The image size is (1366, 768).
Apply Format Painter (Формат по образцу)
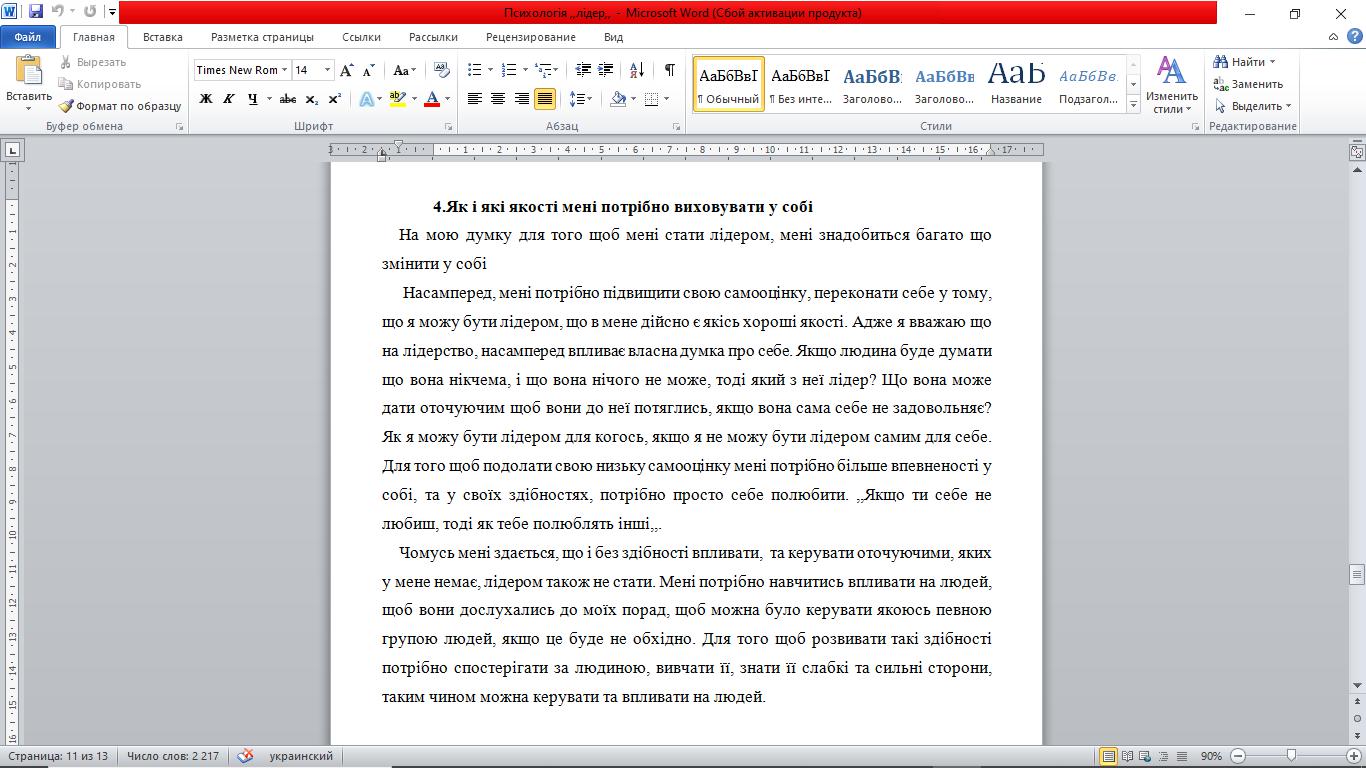(119, 106)
